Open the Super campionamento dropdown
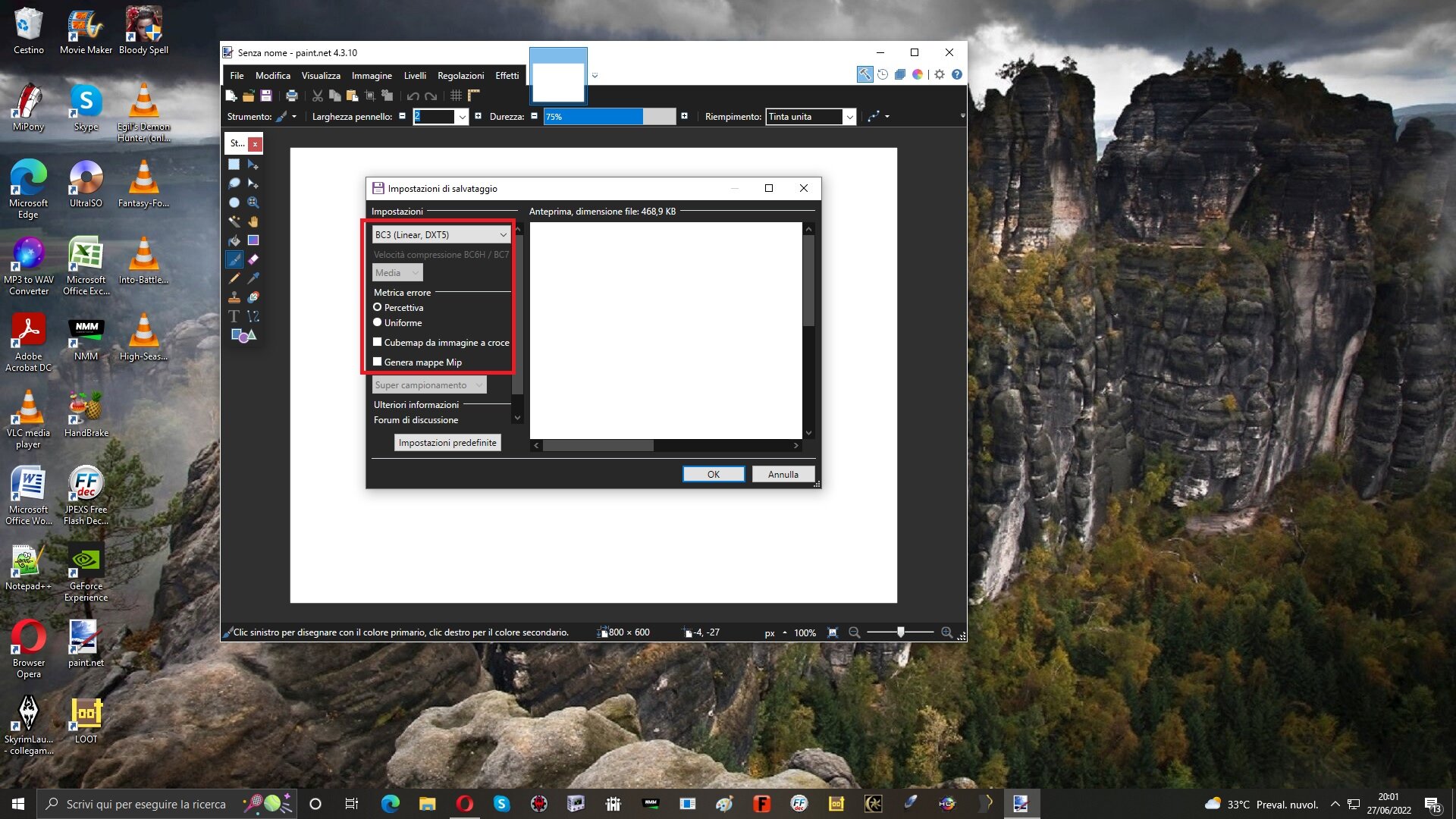The height and width of the screenshot is (819, 1456). [x=429, y=385]
